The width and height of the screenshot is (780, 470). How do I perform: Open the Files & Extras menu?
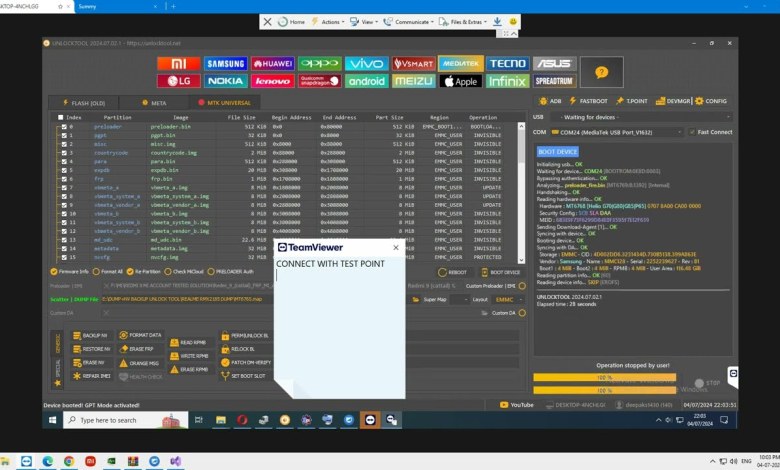click(x=463, y=22)
